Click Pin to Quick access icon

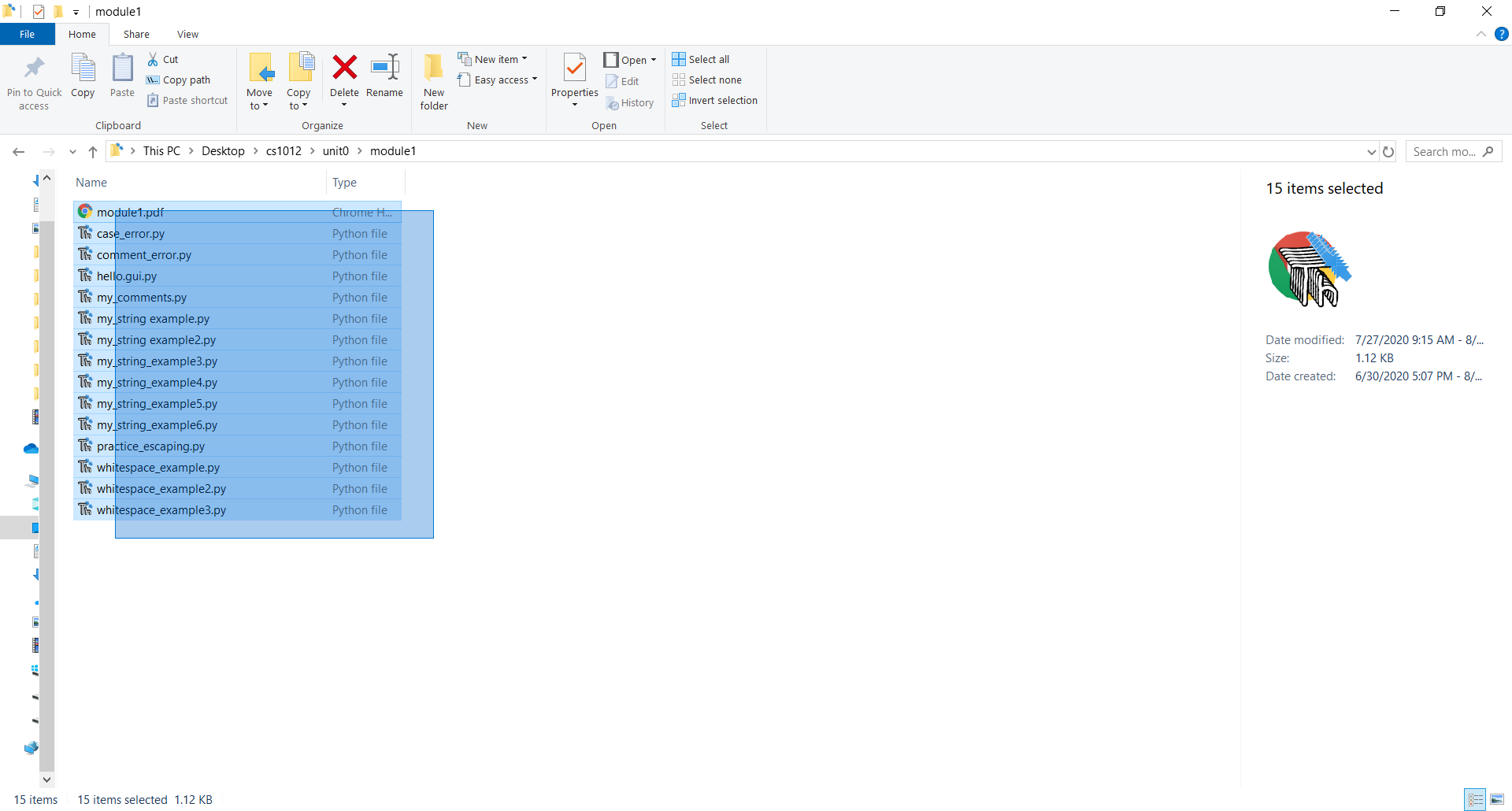coord(34,69)
